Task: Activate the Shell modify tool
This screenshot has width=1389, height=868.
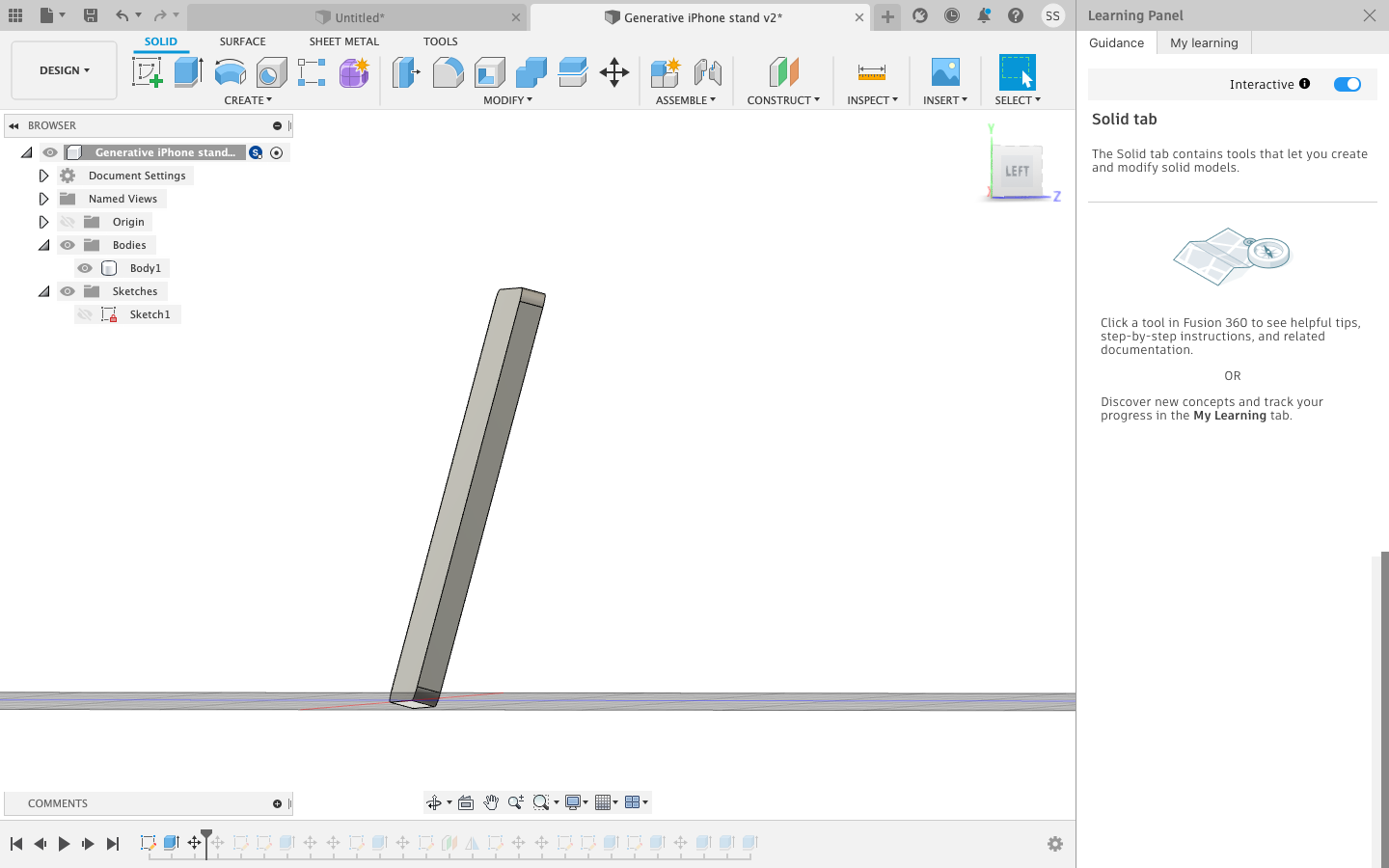Action: (x=489, y=72)
